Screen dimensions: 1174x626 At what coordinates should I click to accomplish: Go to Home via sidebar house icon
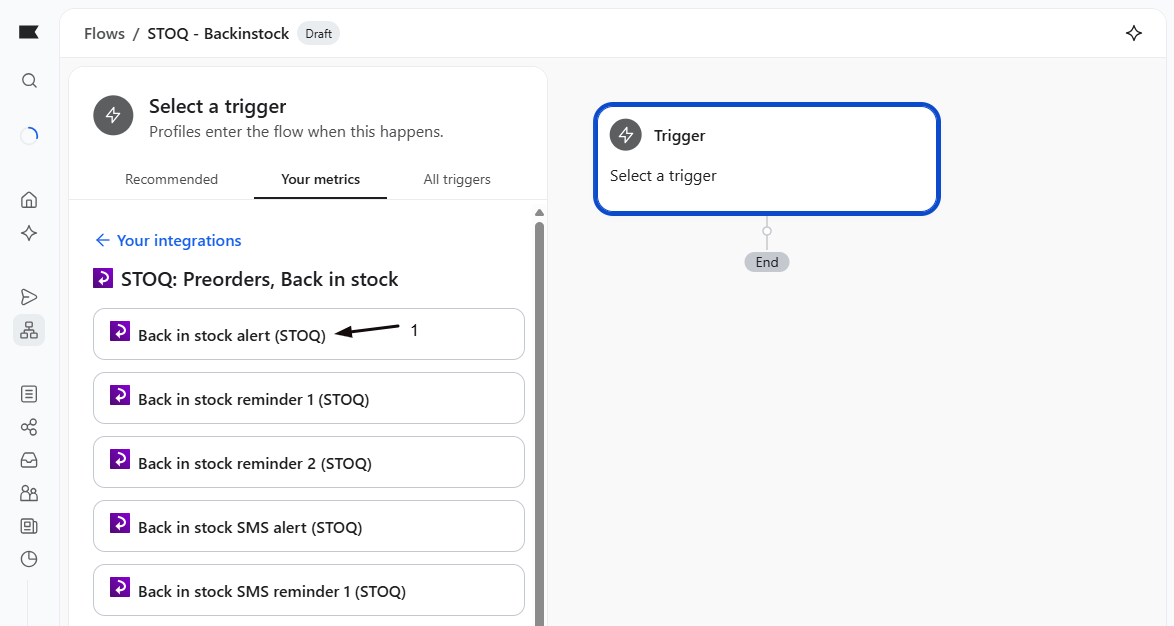(x=29, y=200)
